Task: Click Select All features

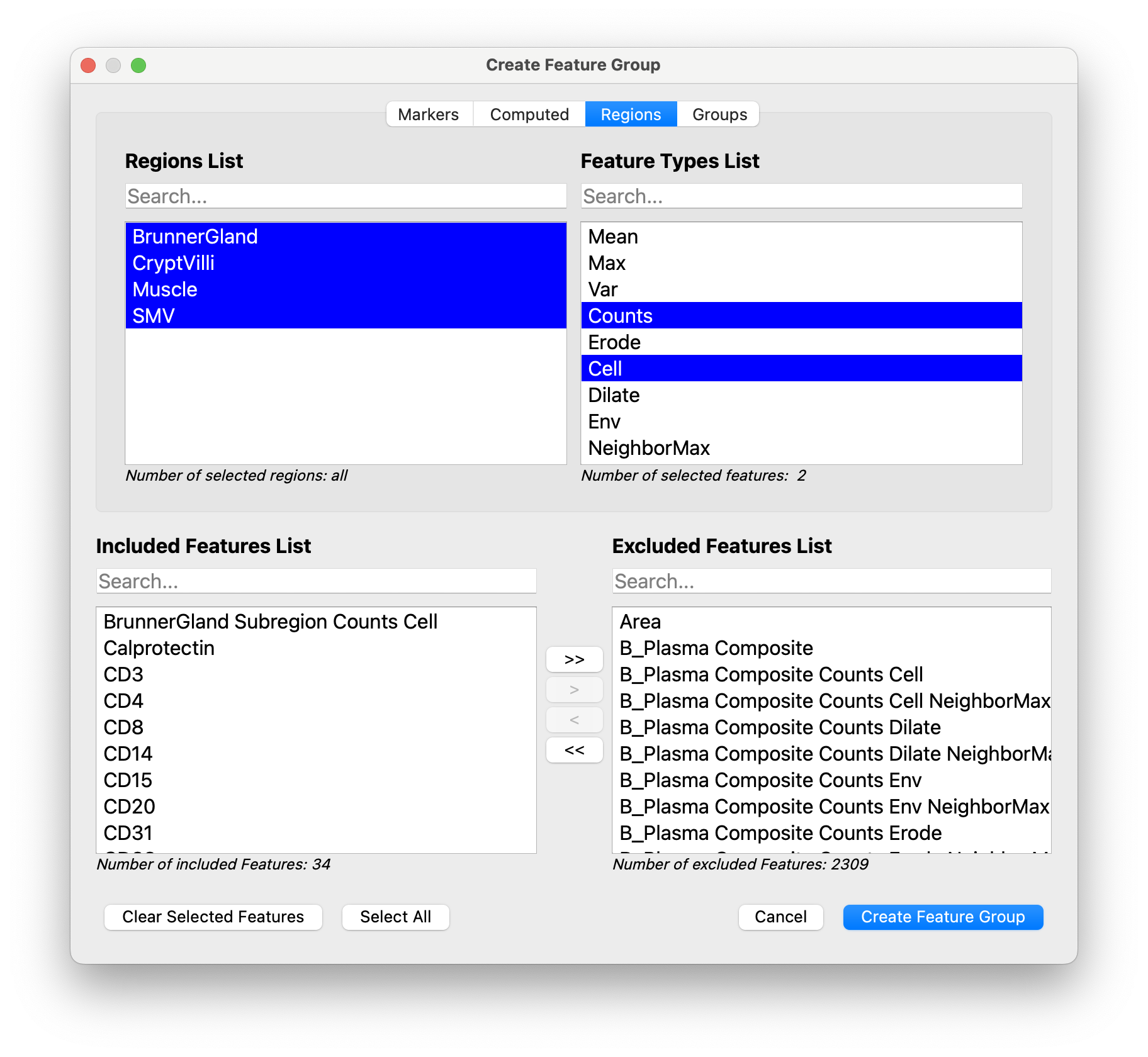Action: pyautogui.click(x=395, y=917)
